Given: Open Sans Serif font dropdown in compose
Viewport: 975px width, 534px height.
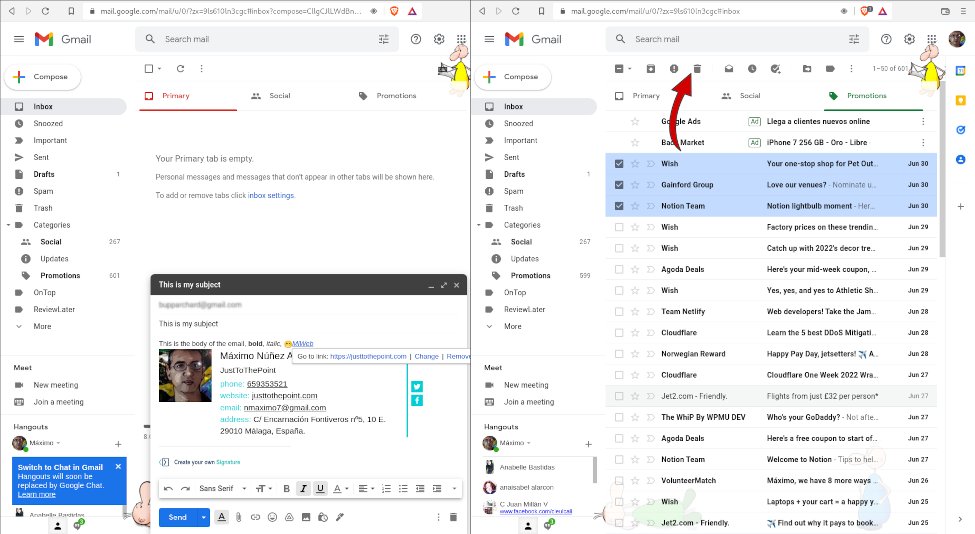Looking at the screenshot, I should [223, 489].
